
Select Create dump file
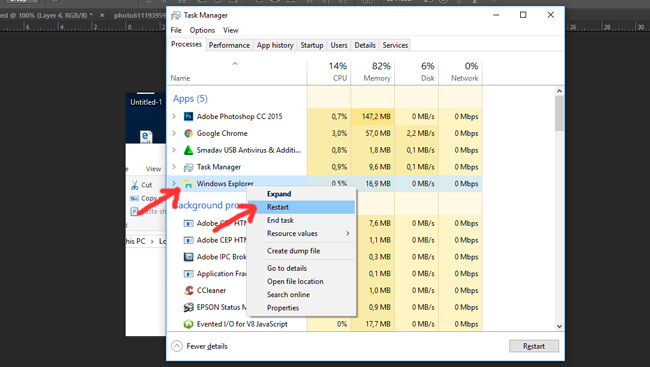[x=301, y=251]
